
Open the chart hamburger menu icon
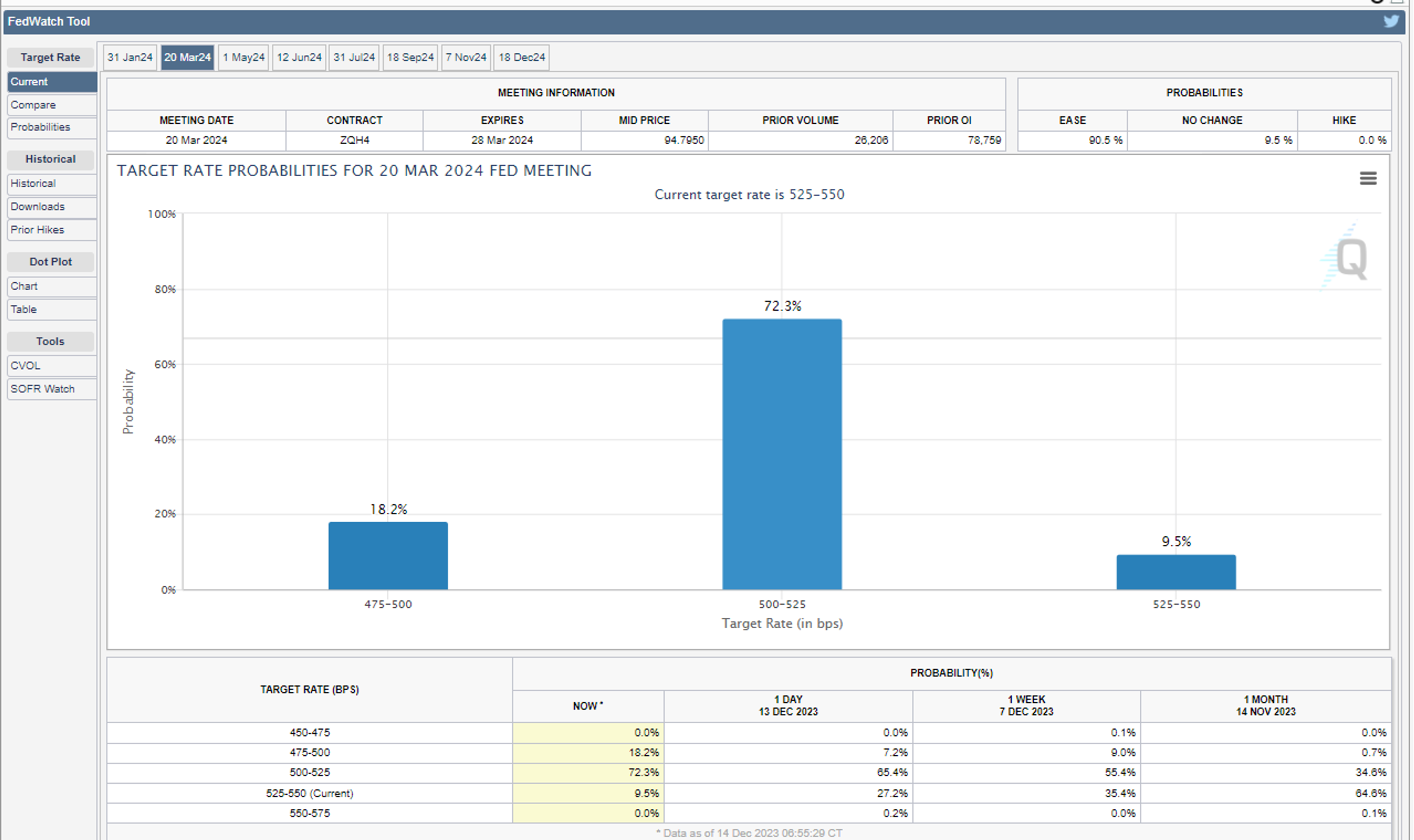[1368, 178]
